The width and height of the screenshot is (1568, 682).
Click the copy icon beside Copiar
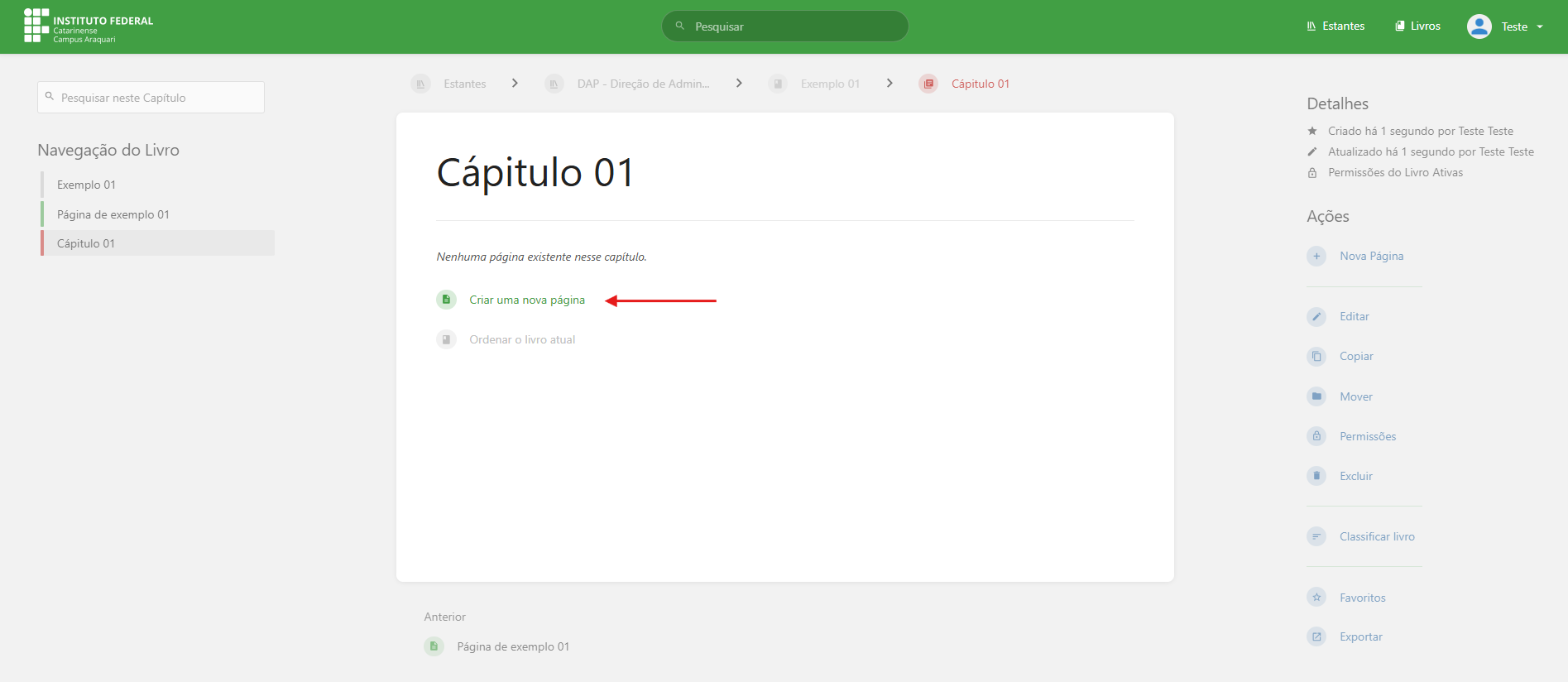click(x=1316, y=357)
